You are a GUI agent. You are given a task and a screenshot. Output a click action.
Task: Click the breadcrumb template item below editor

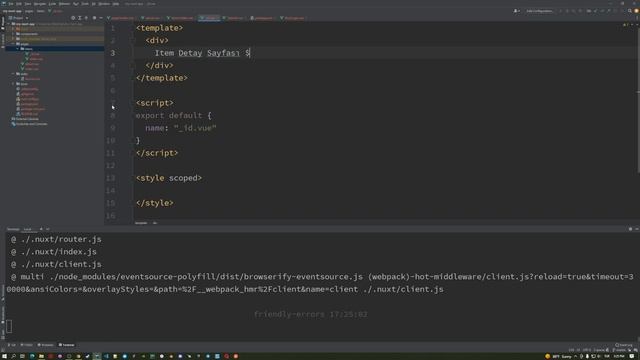click(x=141, y=223)
